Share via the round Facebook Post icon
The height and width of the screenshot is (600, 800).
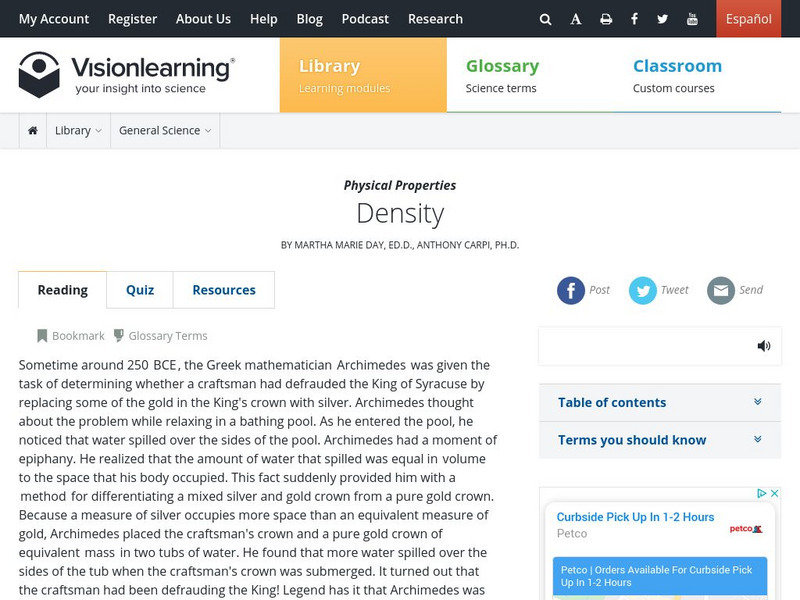pos(571,290)
